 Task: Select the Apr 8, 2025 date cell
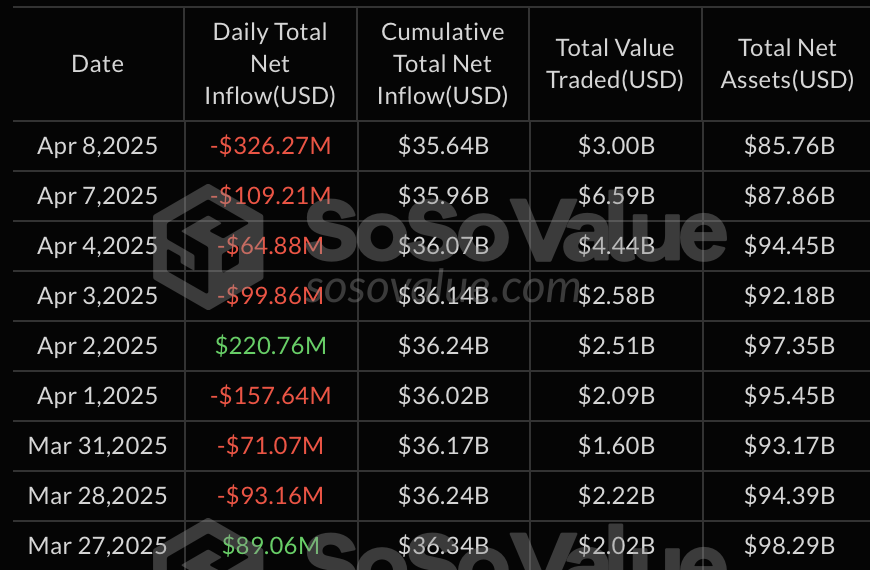pos(98,146)
